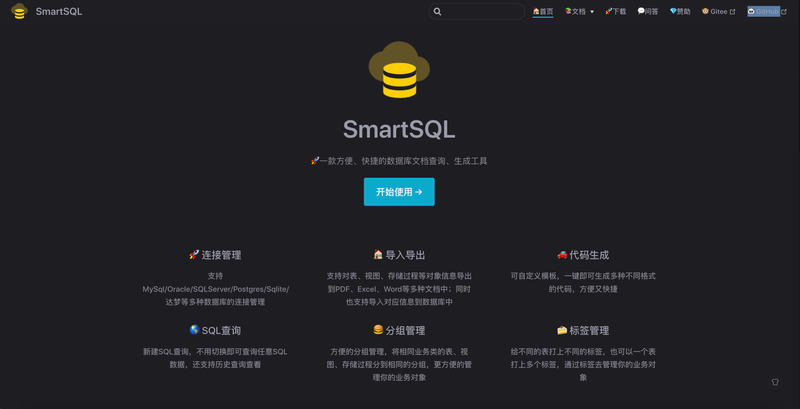The width and height of the screenshot is (800, 409).
Task: Click the SmartSQL logo icon in navbar
Action: tap(19, 11)
